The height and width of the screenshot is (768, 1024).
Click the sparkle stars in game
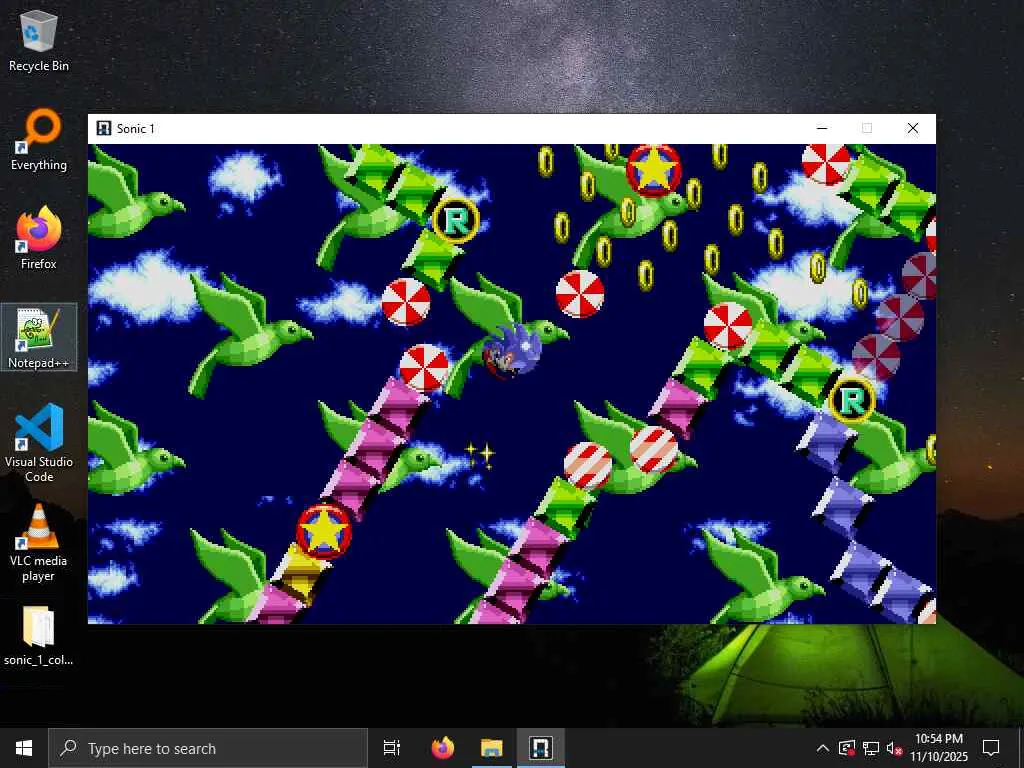point(479,455)
